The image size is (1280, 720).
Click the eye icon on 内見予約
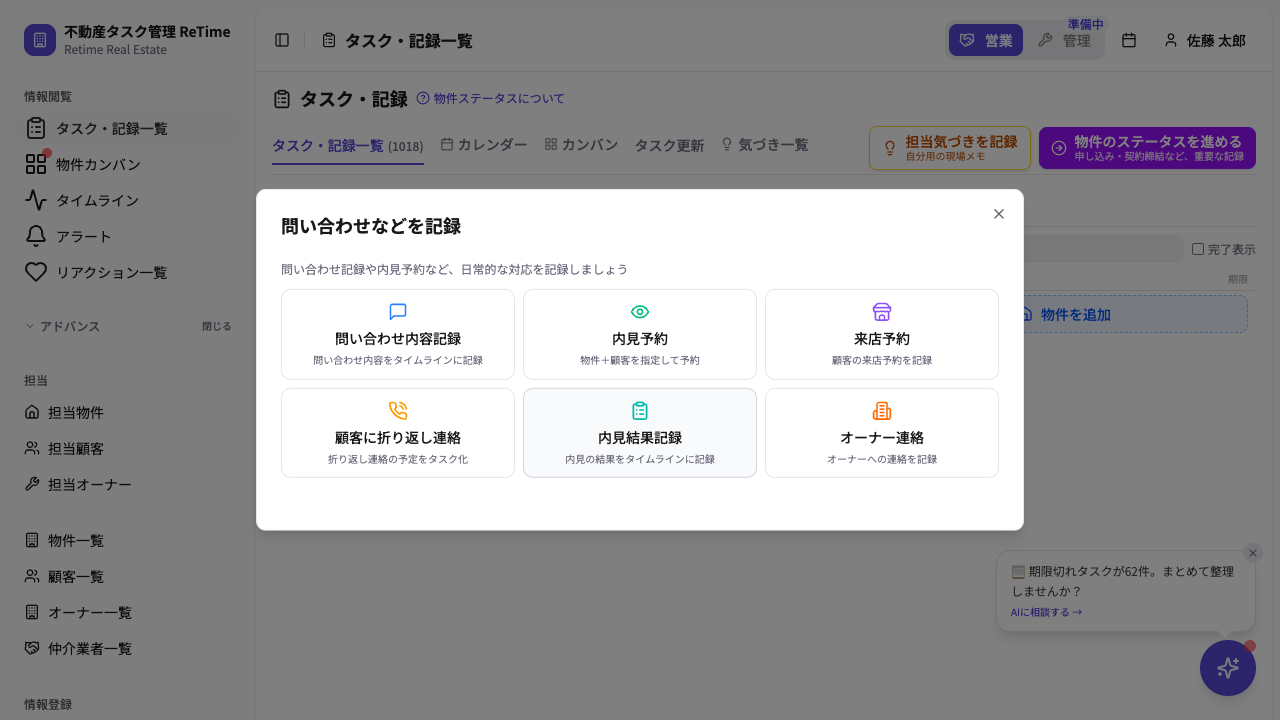pyautogui.click(x=640, y=312)
